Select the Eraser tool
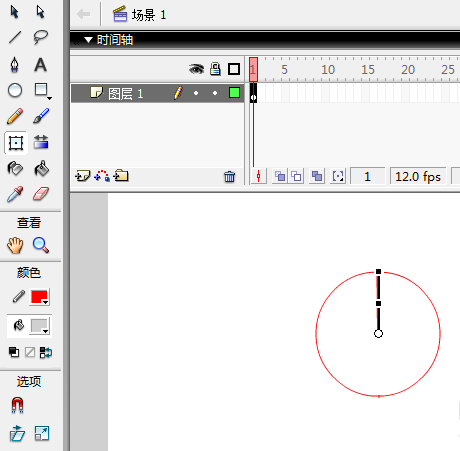 [41, 194]
